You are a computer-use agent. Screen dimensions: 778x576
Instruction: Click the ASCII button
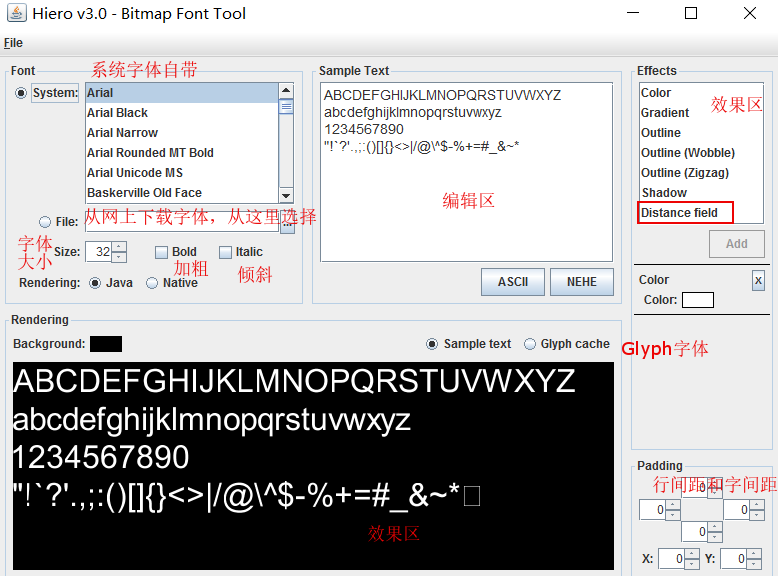513,282
